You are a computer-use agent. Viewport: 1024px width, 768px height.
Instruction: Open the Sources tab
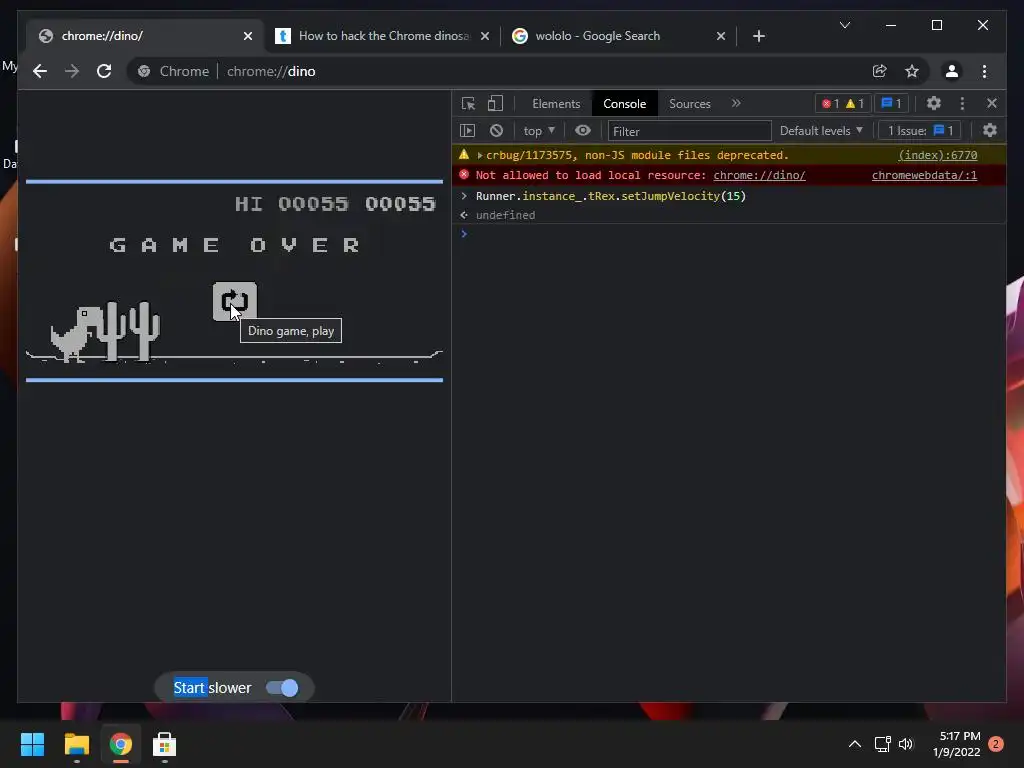coord(690,104)
